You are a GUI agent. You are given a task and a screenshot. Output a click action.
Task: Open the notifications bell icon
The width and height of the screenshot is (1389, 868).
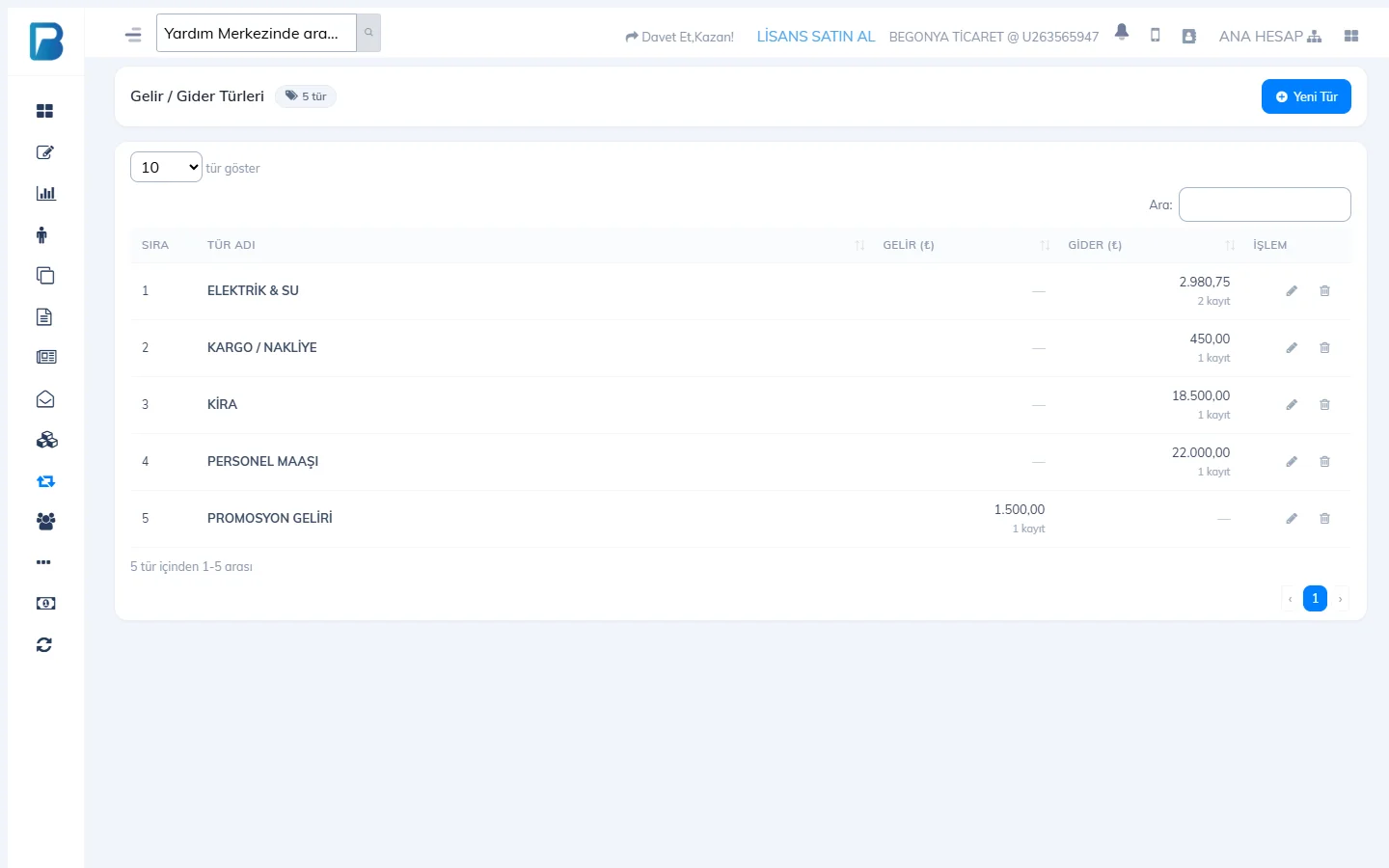point(1122,32)
